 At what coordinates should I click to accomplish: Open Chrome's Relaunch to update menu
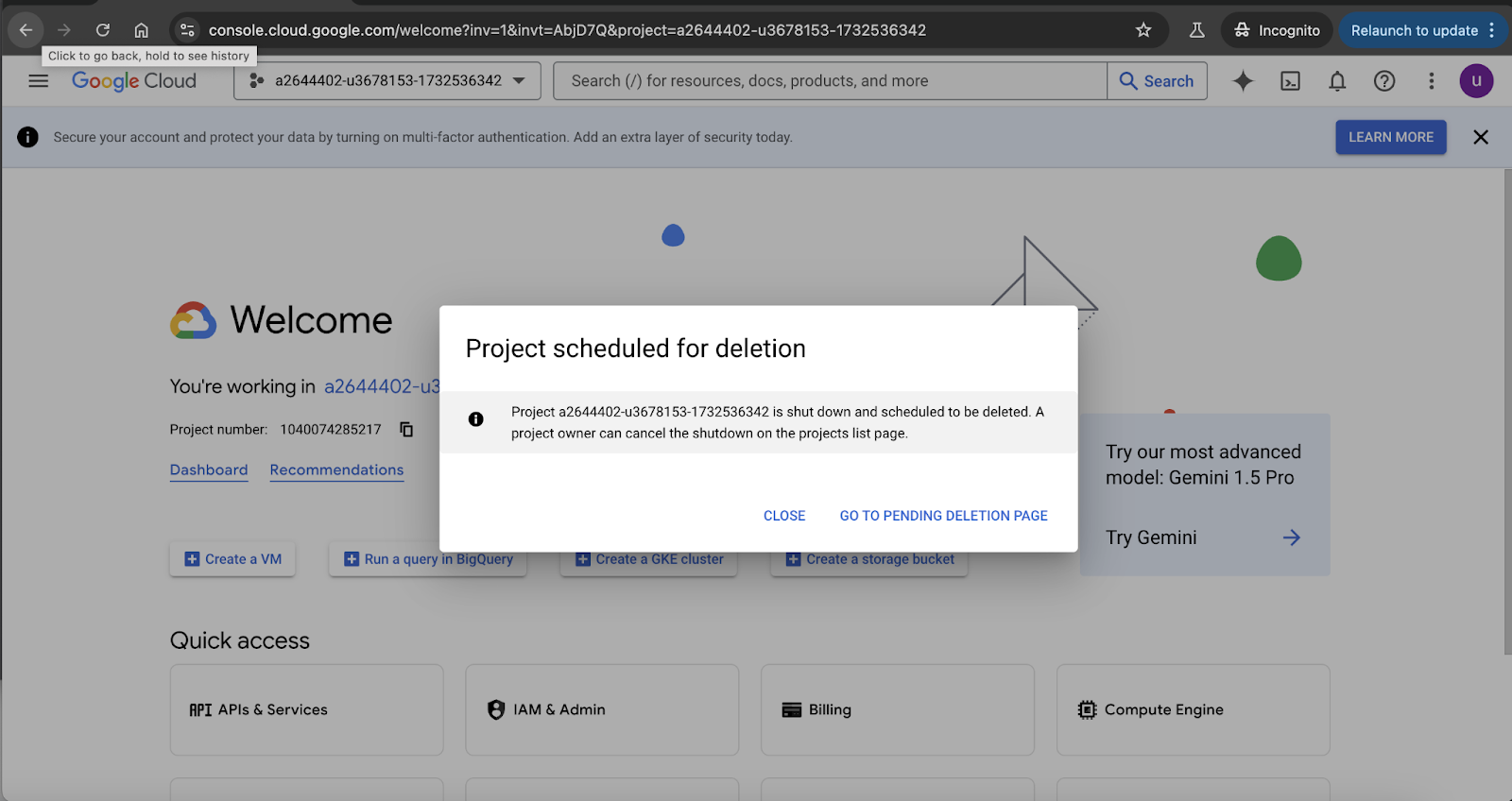[1422, 30]
